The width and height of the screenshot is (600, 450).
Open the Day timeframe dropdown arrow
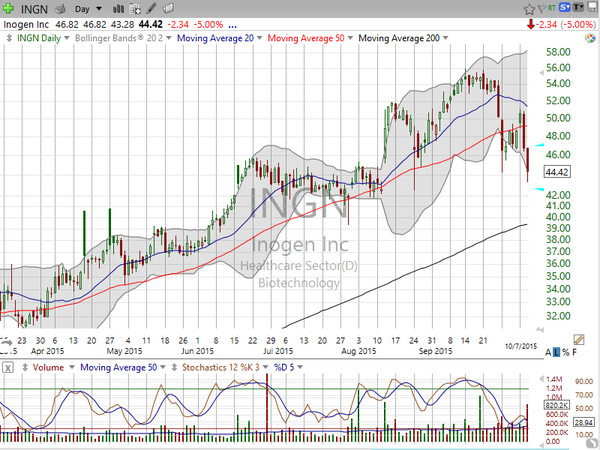[99, 8]
